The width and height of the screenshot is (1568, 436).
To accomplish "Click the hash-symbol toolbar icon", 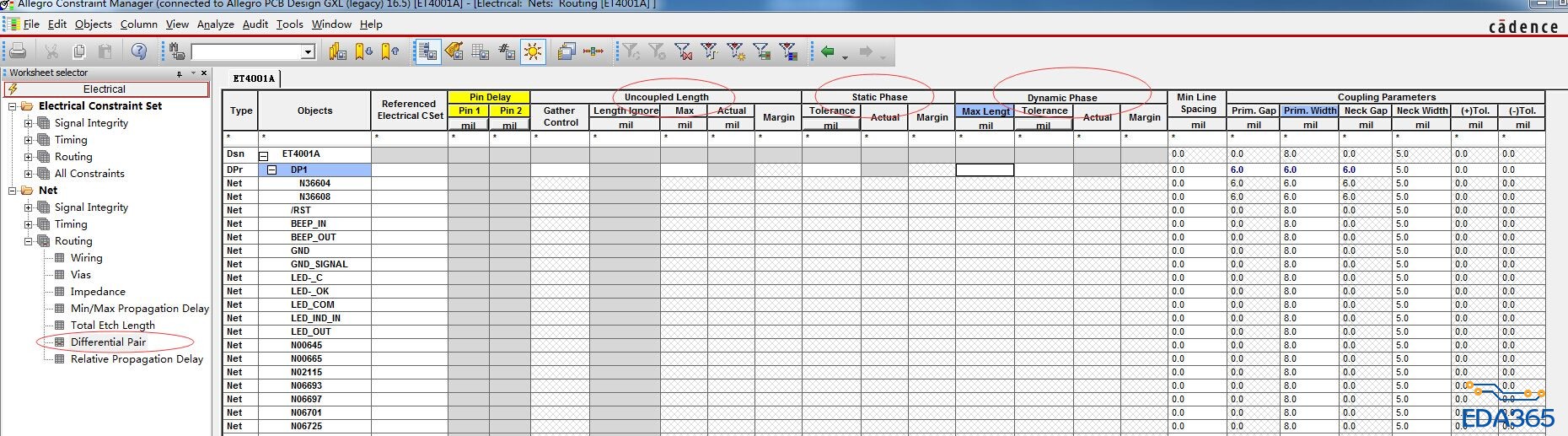I will coord(507,51).
